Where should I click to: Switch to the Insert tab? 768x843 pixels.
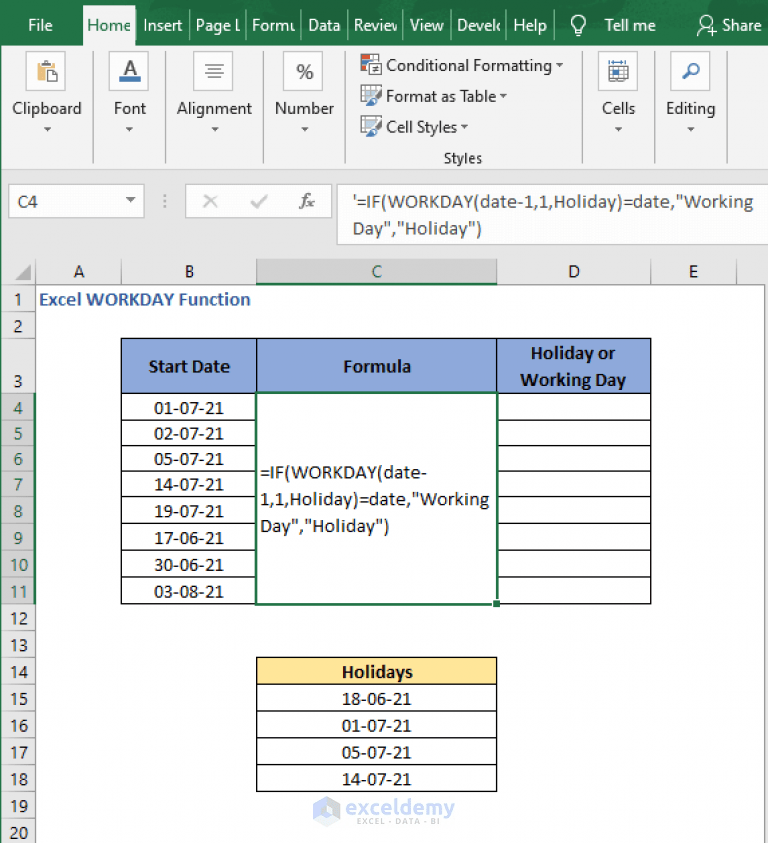162,25
